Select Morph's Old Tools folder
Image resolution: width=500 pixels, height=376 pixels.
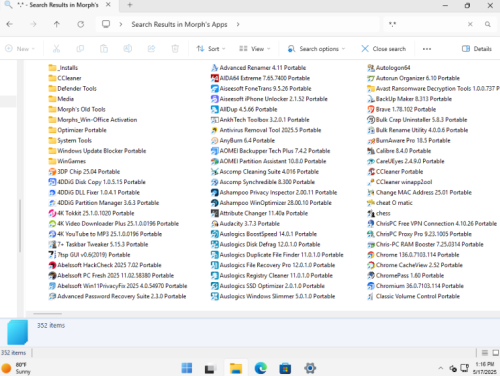[x=77, y=109]
